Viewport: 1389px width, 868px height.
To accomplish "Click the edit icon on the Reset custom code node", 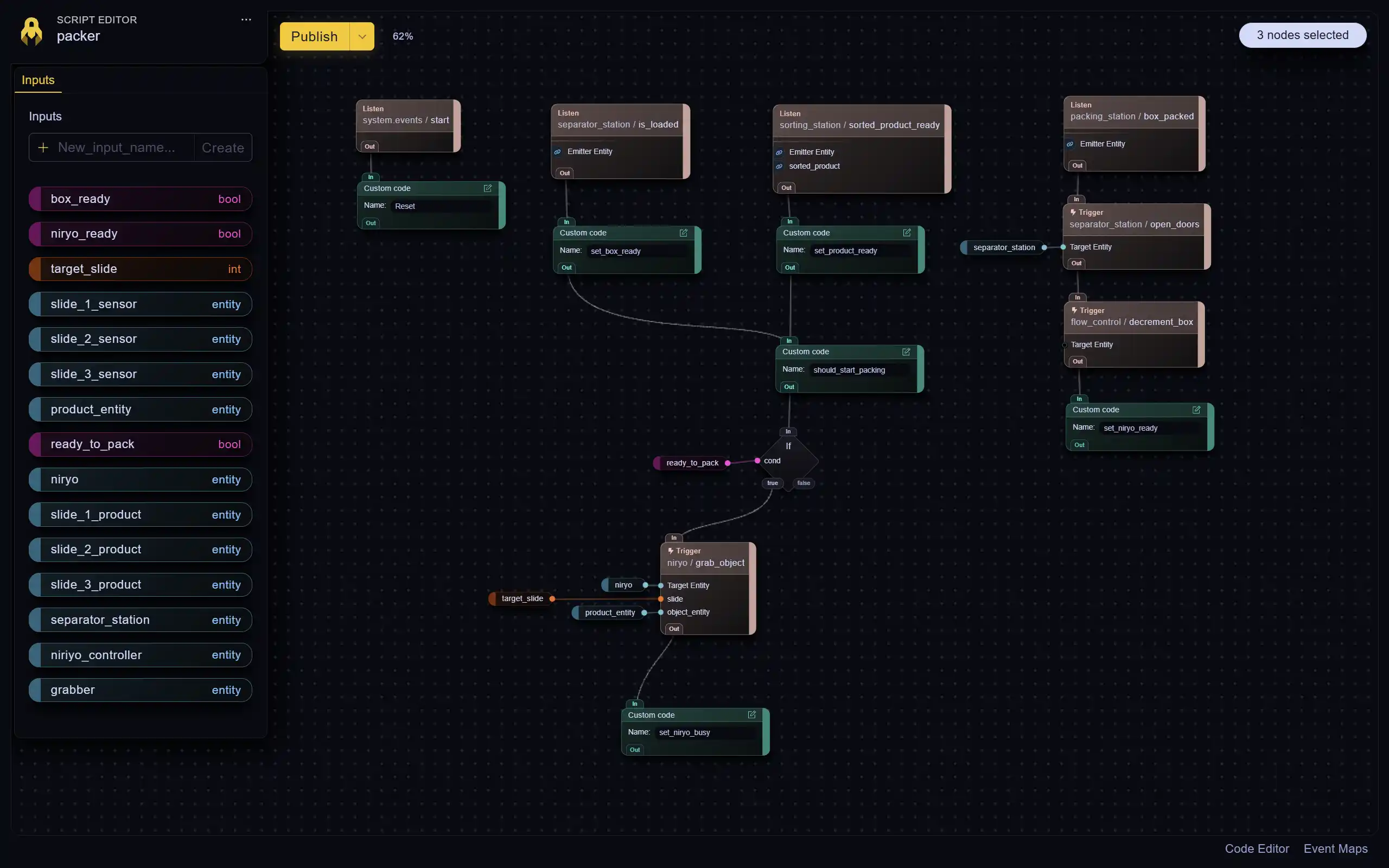I will click(x=488, y=188).
